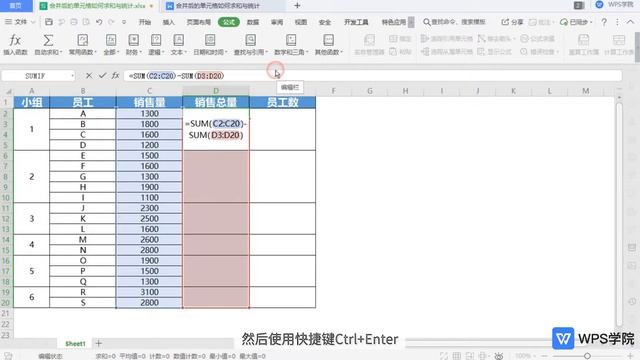Go to the 首页 home tab
Screen dimensions: 640x360
point(16,6)
